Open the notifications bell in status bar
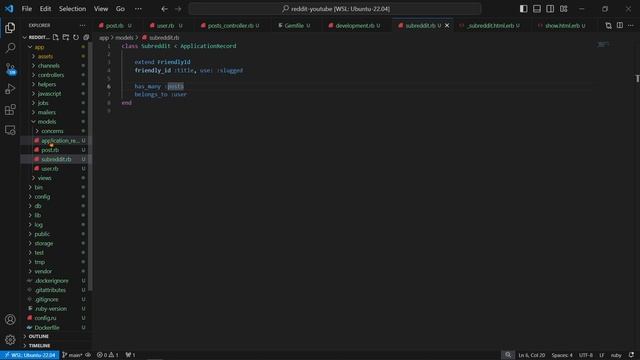Screen dimensions: 640x360 pyautogui.click(x=631, y=355)
